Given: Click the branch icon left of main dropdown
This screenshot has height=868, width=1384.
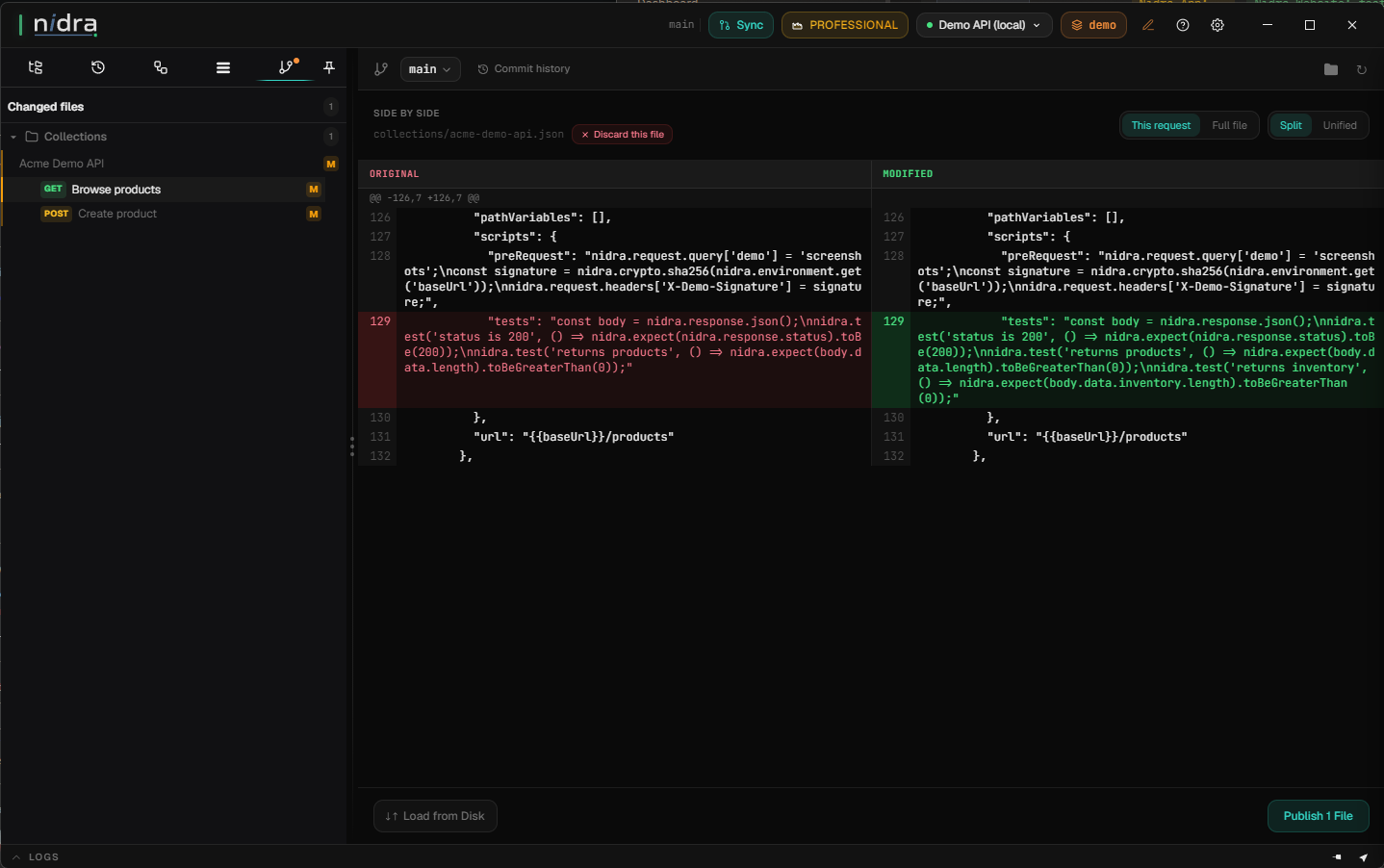Looking at the screenshot, I should point(381,69).
